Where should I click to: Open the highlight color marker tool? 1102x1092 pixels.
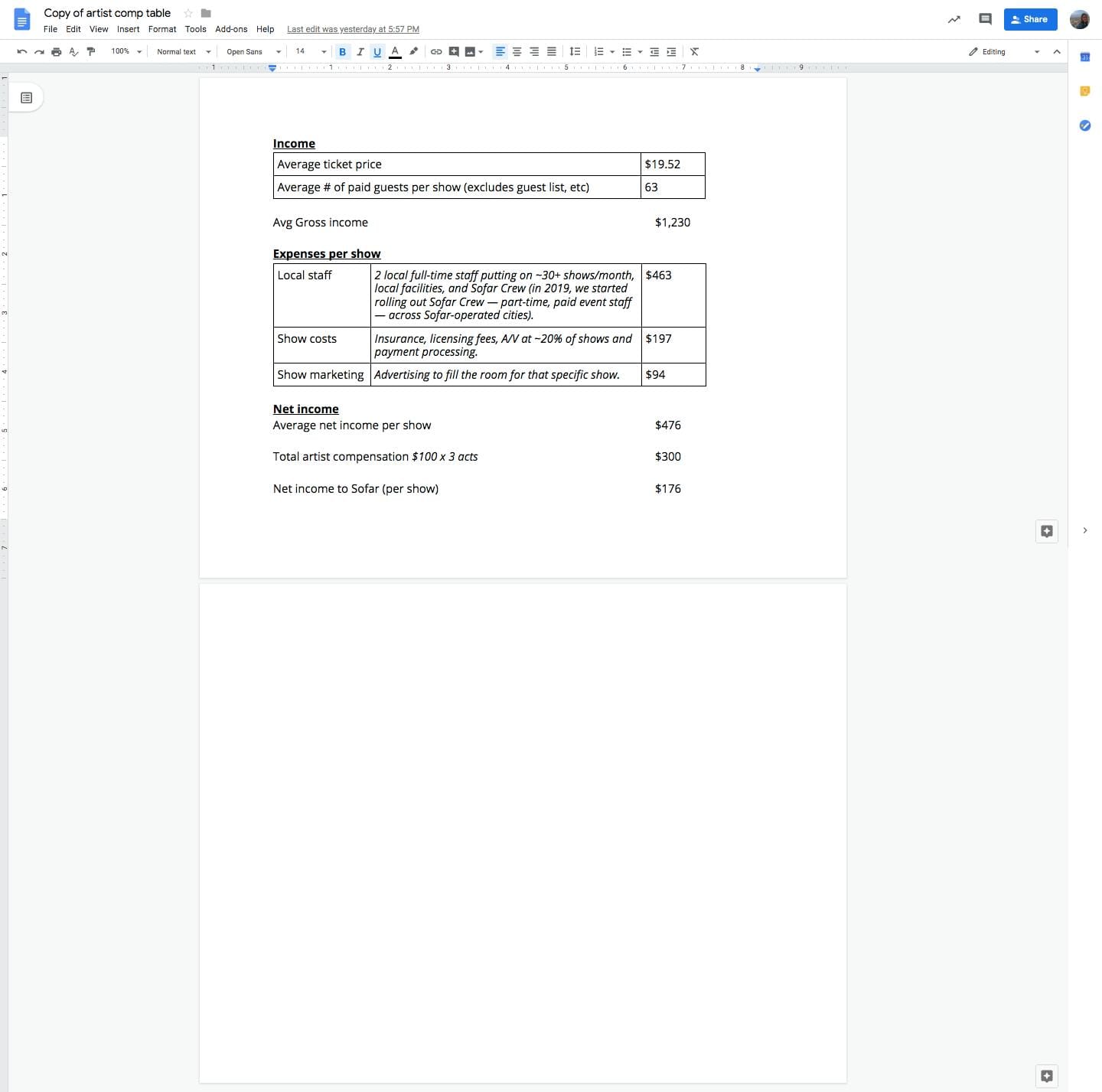414,51
